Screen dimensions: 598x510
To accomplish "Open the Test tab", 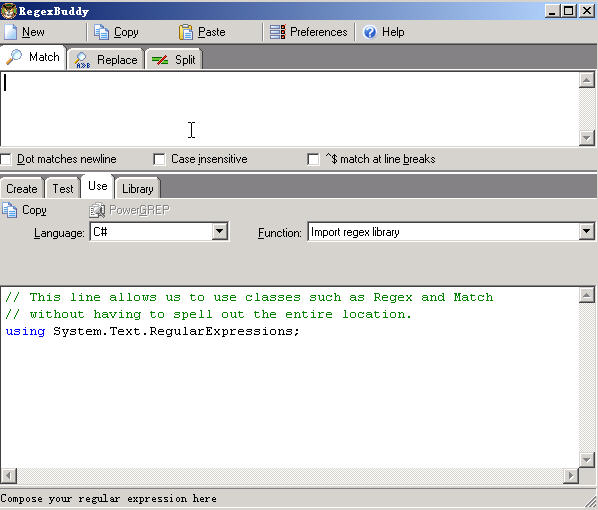I will (x=63, y=189).
